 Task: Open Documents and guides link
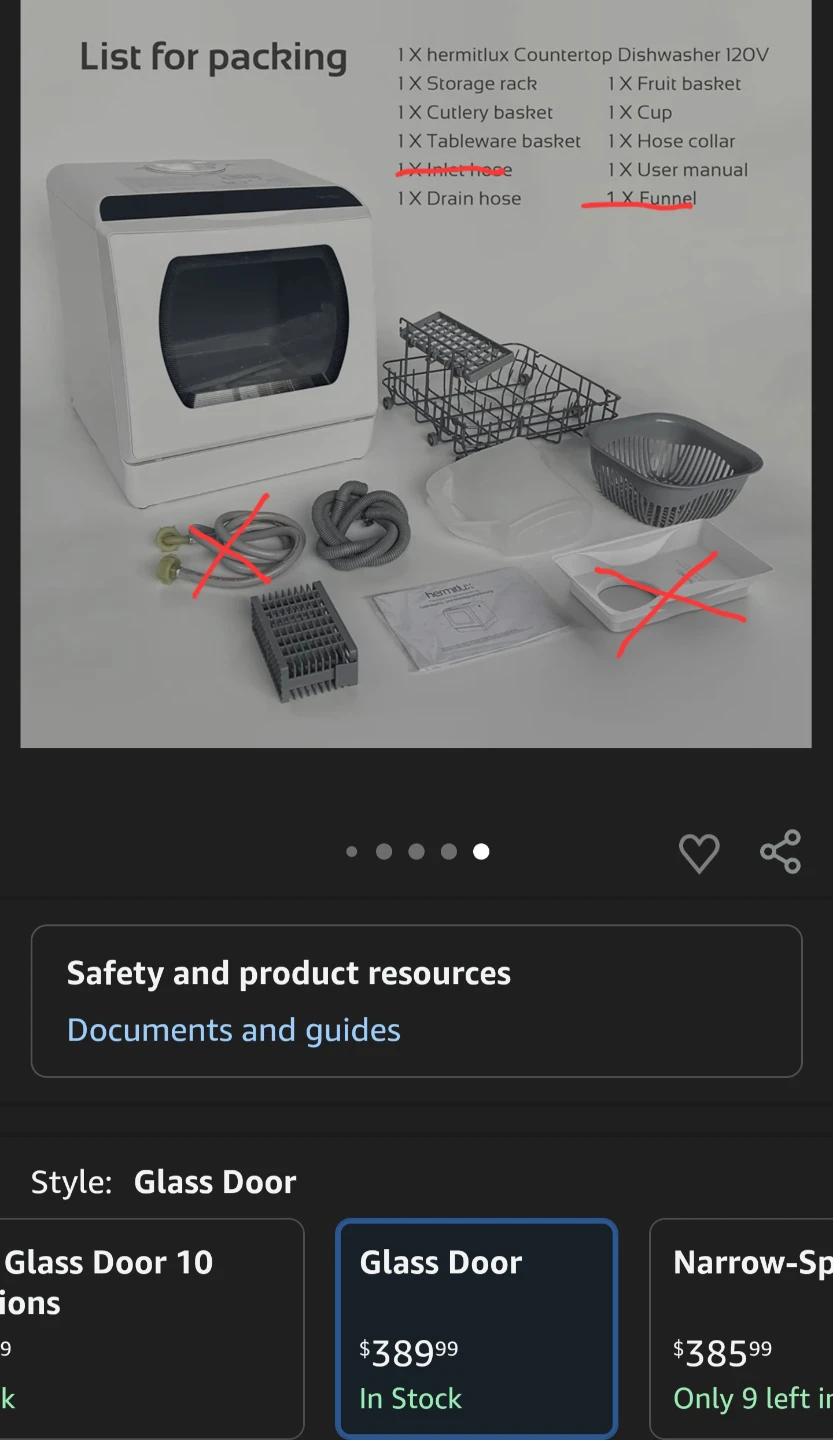(234, 1030)
